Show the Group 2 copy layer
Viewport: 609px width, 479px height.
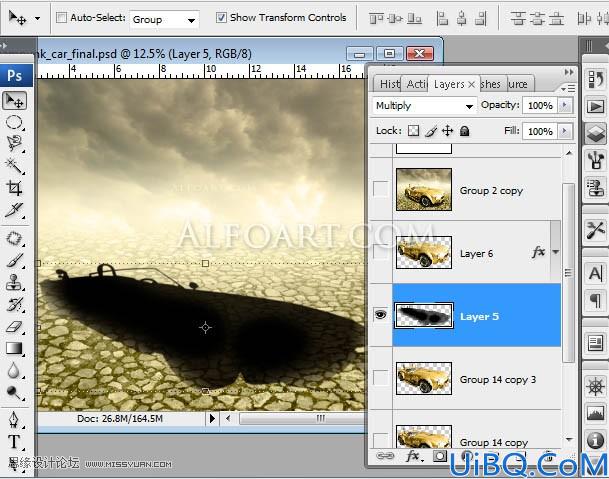coord(380,189)
